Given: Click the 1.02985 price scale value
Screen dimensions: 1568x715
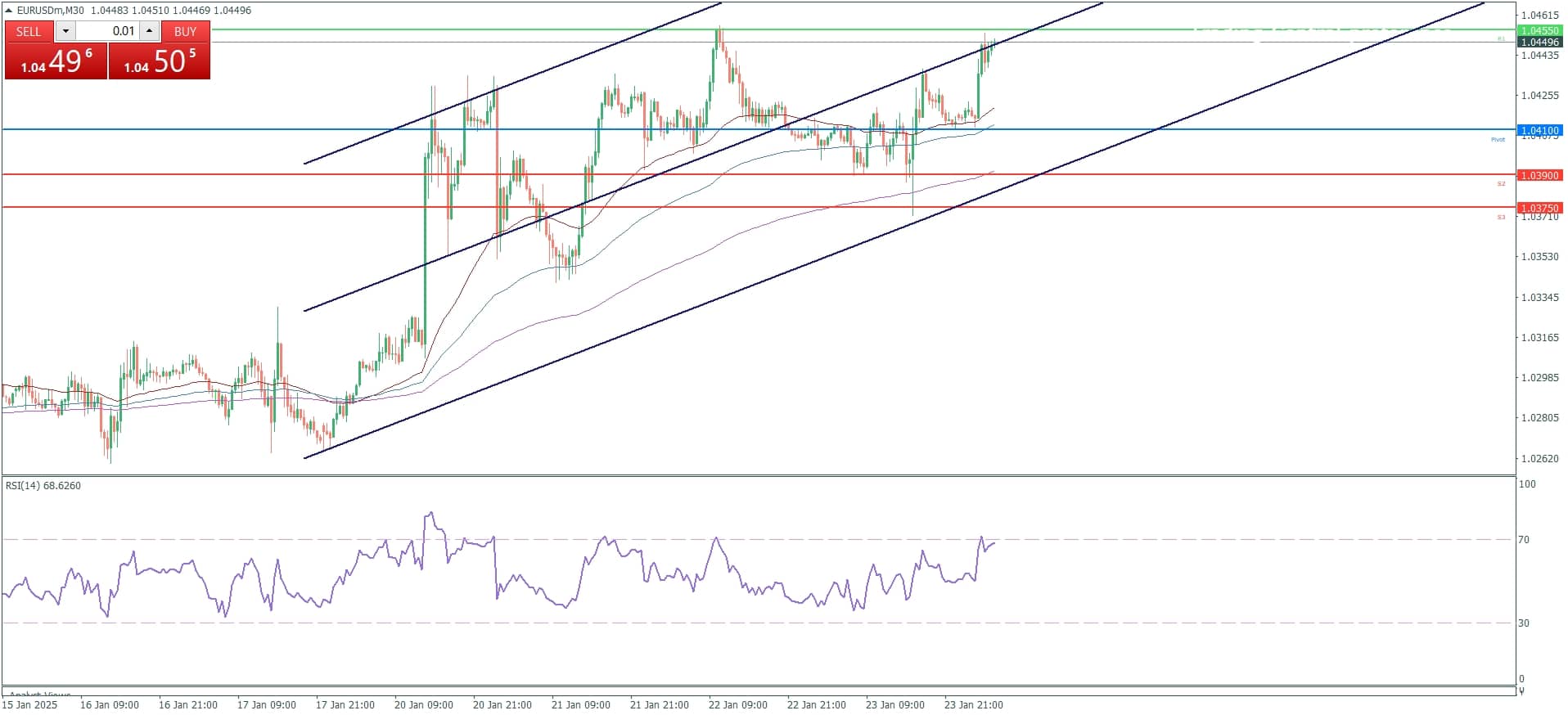Looking at the screenshot, I should click(1539, 378).
